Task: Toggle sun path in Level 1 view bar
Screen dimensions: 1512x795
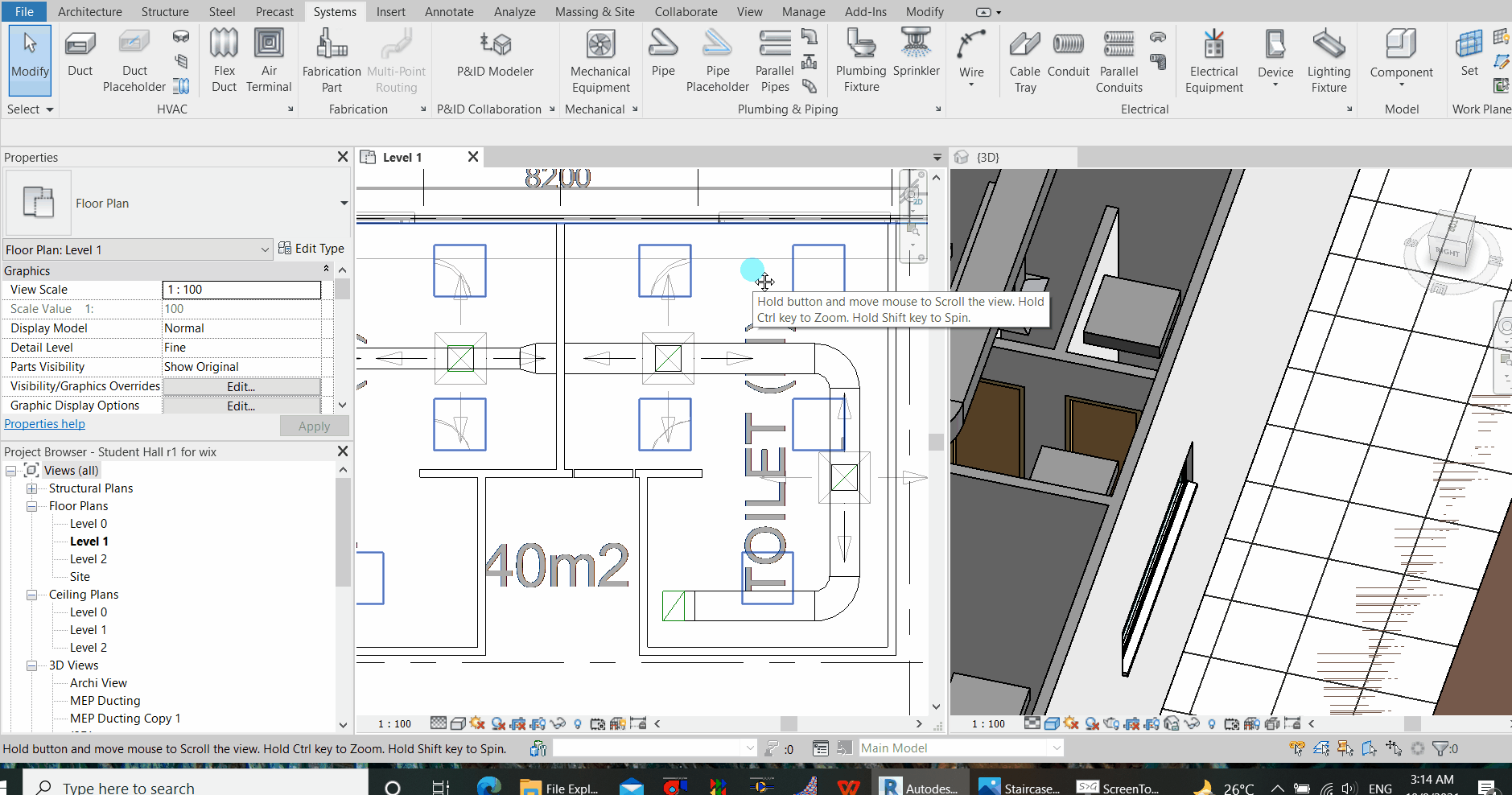Action: pos(478,723)
